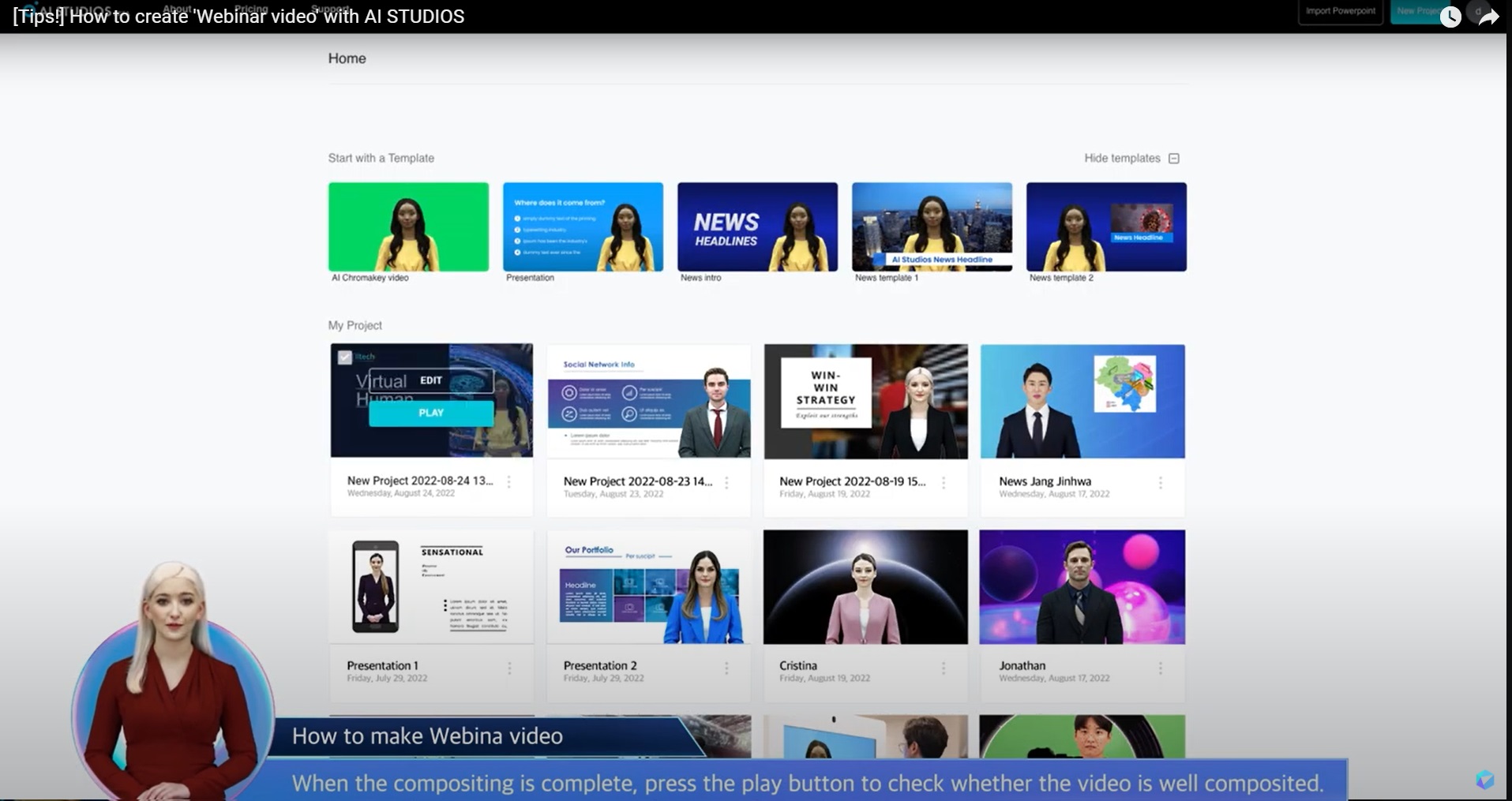
Task: Click the EDIT button on the Virtual Human project
Action: click(x=431, y=380)
